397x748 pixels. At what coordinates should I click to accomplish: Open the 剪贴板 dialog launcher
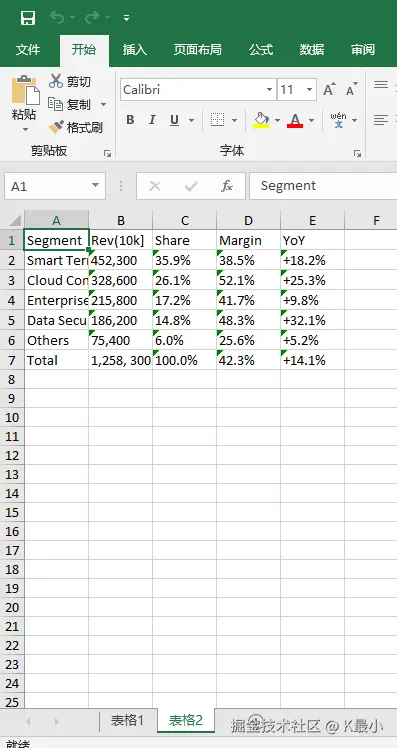[x=107, y=153]
